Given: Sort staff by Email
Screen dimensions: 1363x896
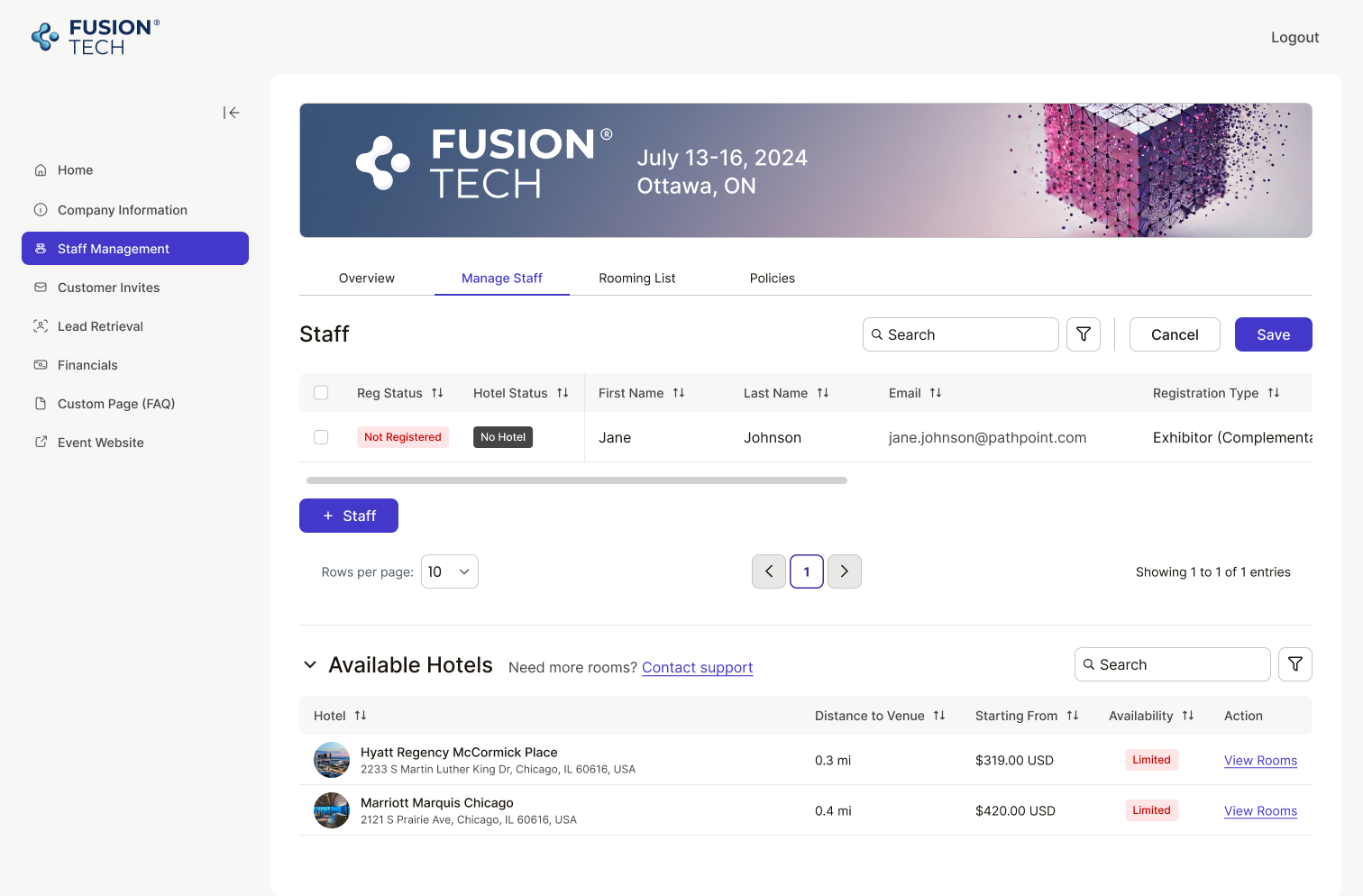Looking at the screenshot, I should click(x=936, y=393).
